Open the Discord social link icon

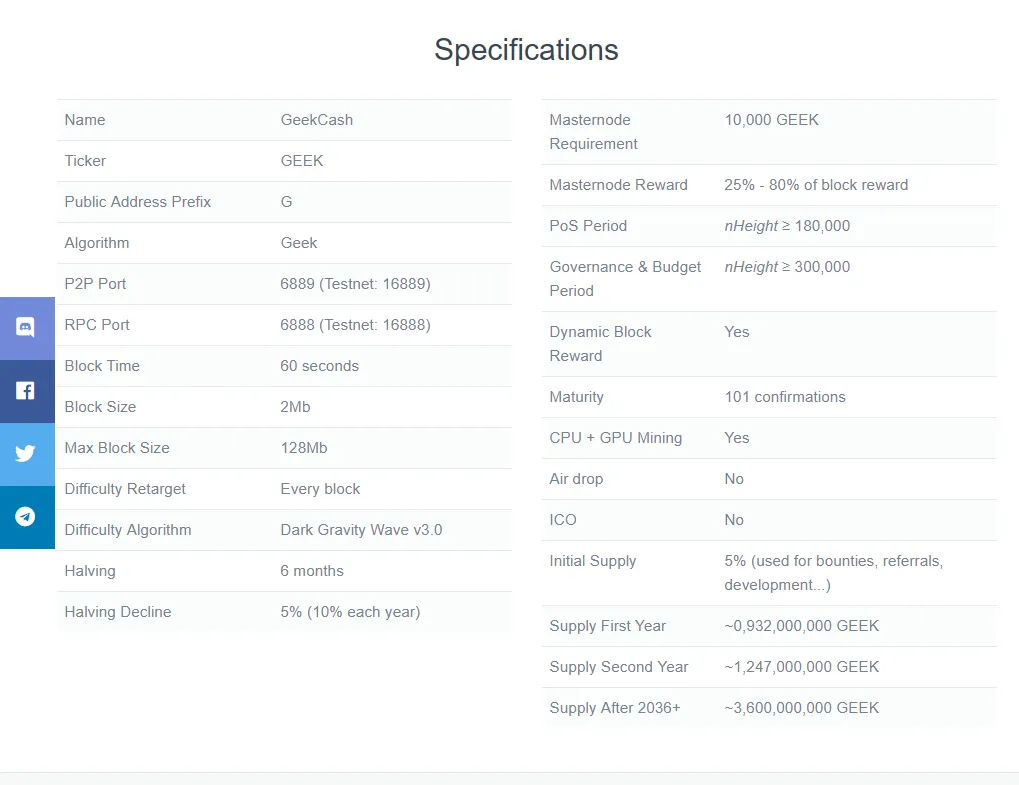coord(25,327)
